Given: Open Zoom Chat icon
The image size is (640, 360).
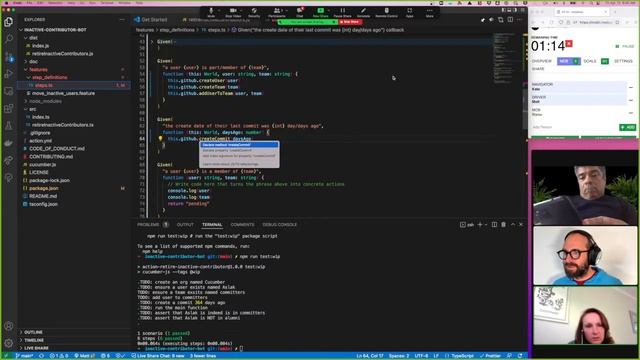Looking at the screenshot, I should tap(300, 12).
